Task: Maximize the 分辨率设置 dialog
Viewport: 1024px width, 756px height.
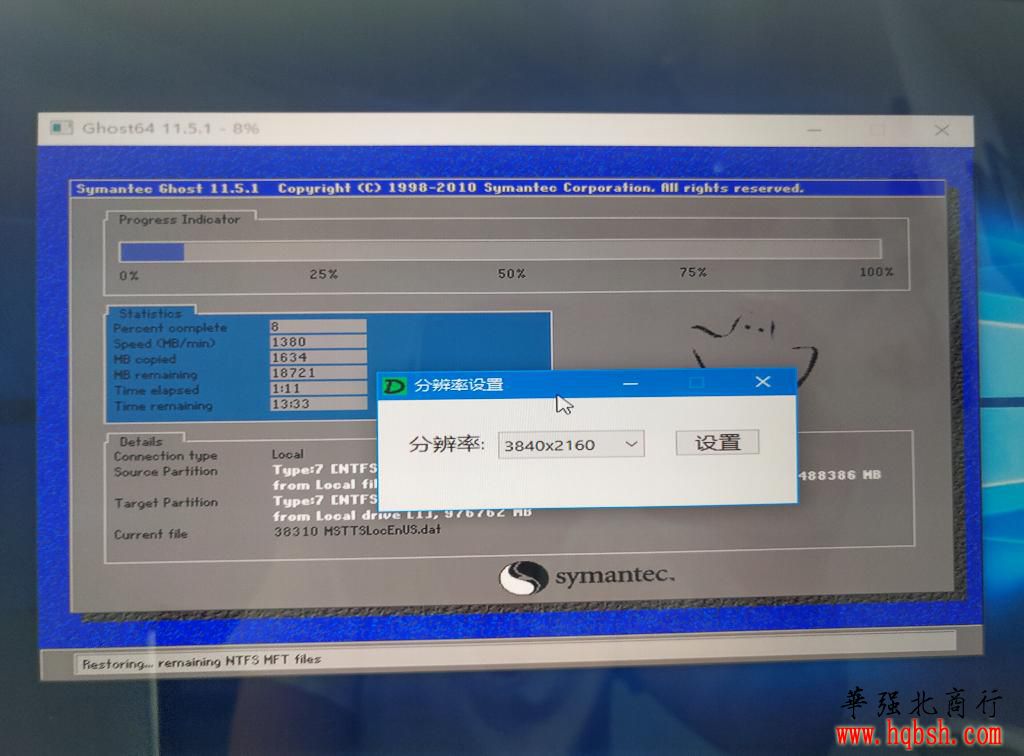Action: click(x=697, y=383)
